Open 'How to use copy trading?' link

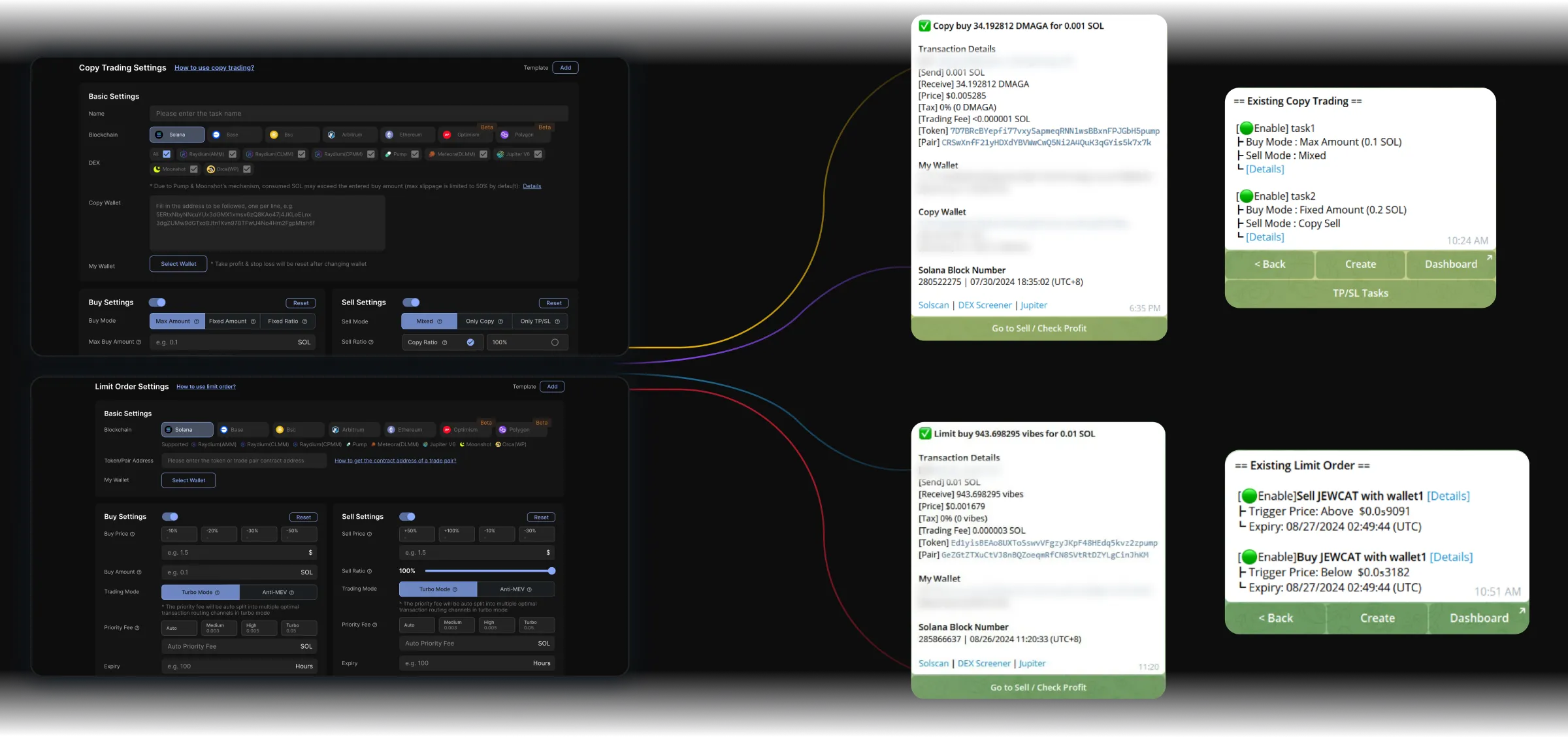tap(214, 68)
